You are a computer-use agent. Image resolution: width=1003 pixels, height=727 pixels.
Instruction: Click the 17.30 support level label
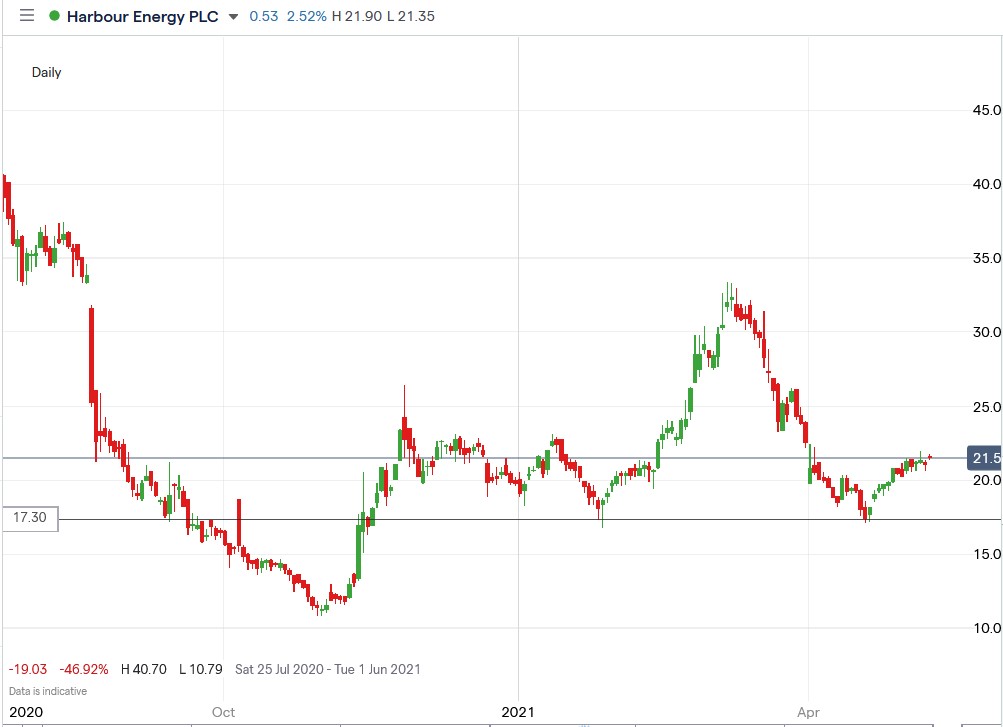pos(28,518)
